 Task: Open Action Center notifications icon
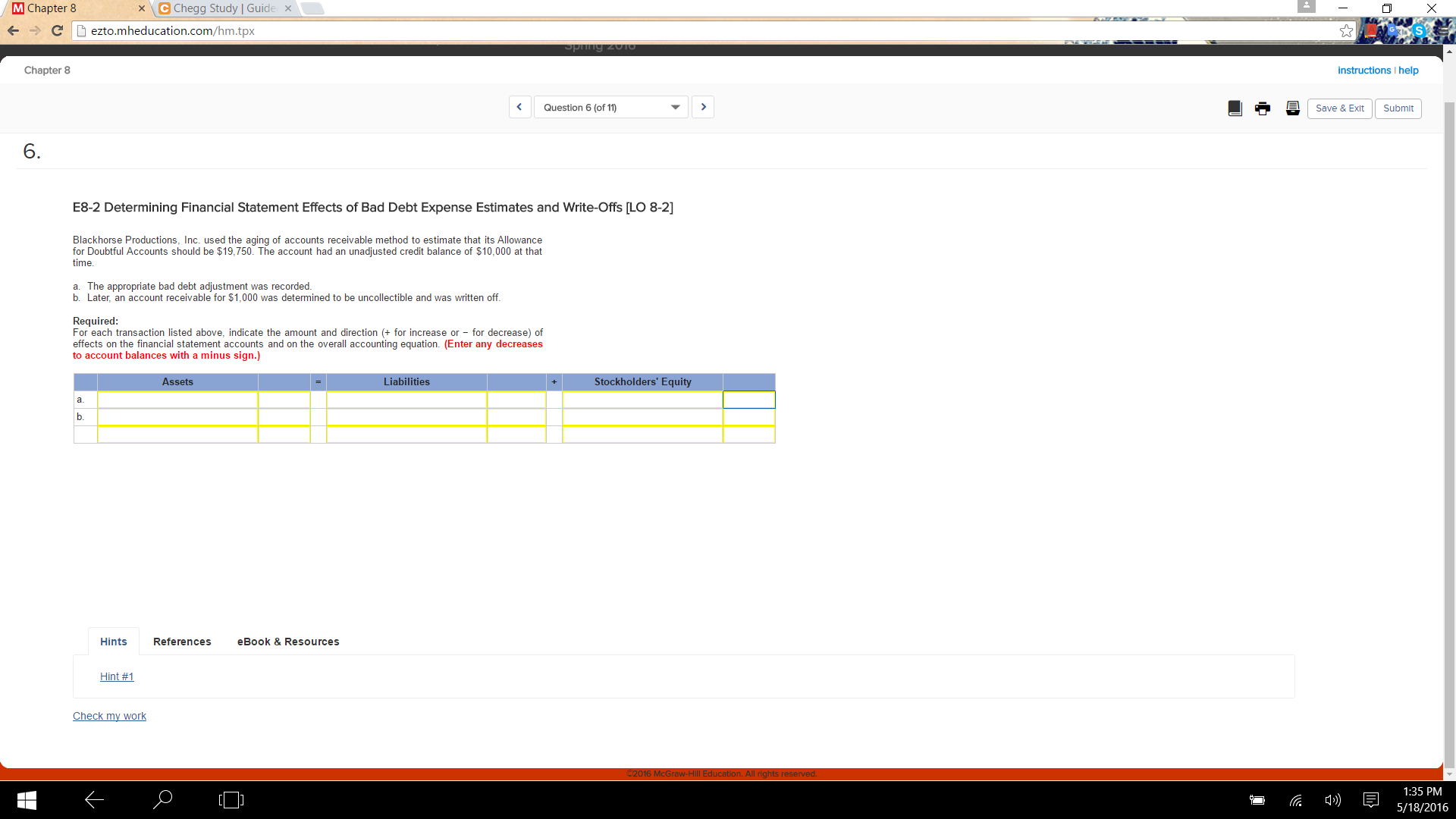[1370, 800]
